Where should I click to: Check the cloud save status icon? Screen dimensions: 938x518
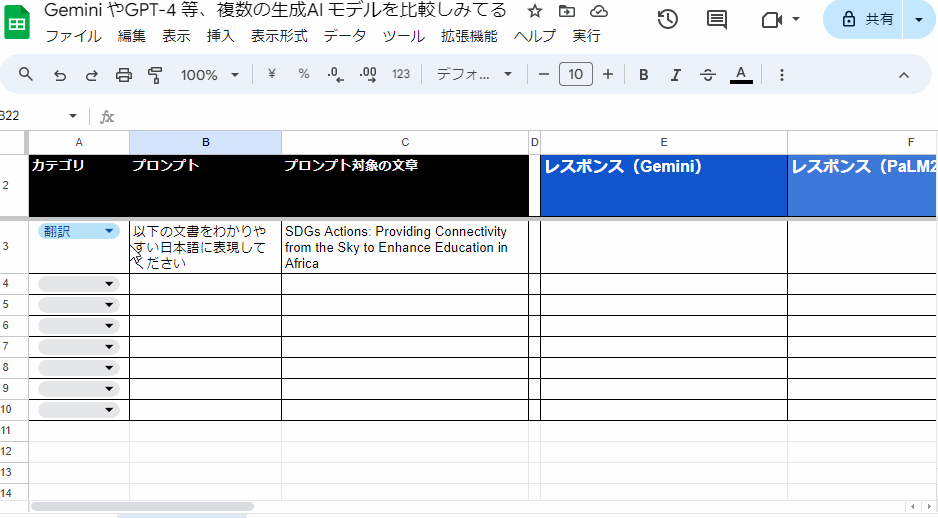click(599, 11)
